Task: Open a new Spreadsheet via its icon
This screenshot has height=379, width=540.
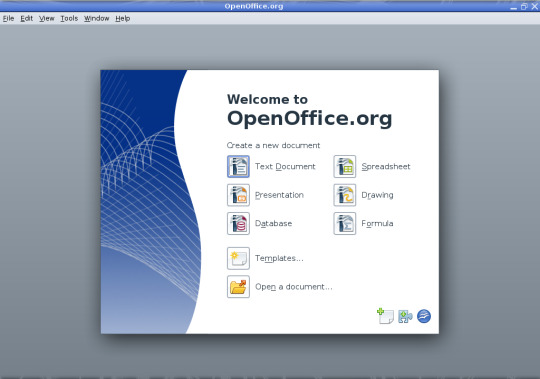Action: 344,167
